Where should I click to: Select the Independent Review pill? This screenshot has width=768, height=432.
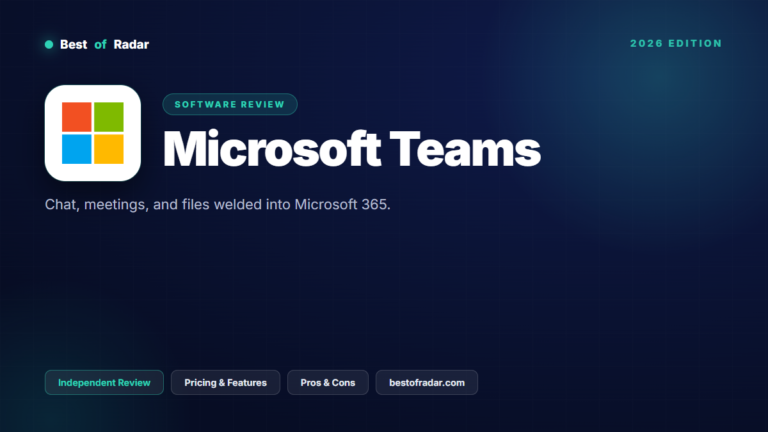[x=104, y=383]
